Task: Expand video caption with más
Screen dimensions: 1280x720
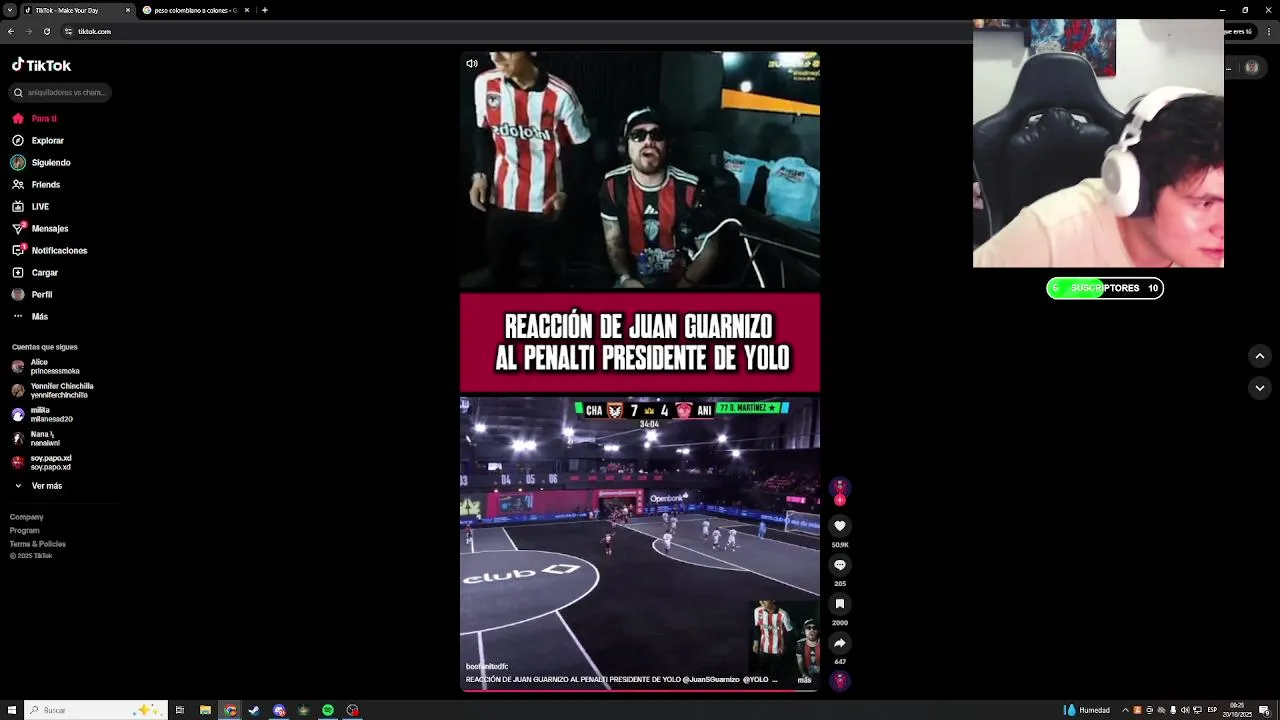Action: 804,680
